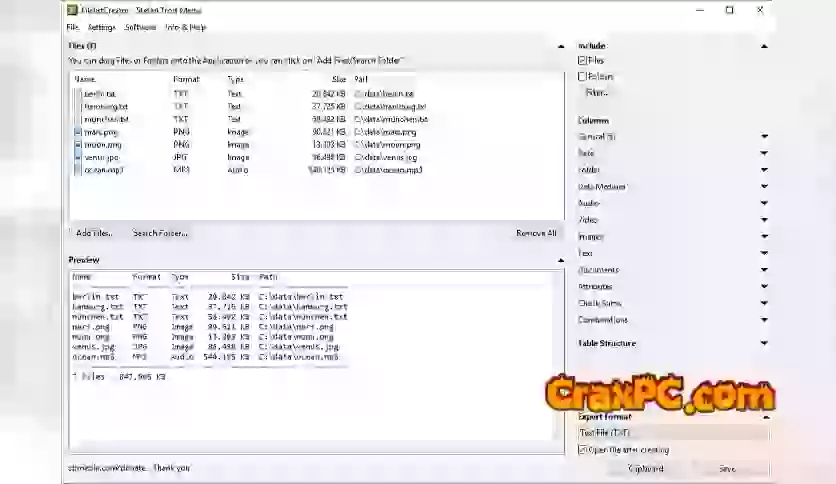Click the Remove All button
This screenshot has width=836, height=484.
pos(536,233)
